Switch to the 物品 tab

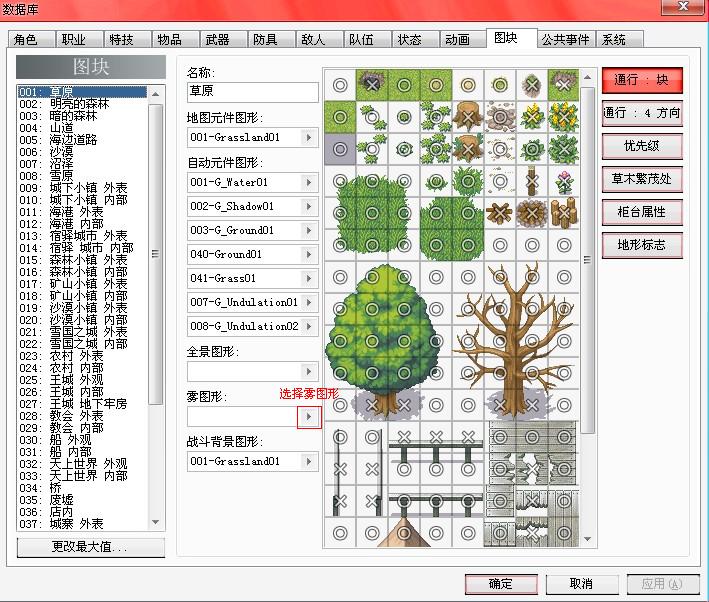[x=175, y=40]
